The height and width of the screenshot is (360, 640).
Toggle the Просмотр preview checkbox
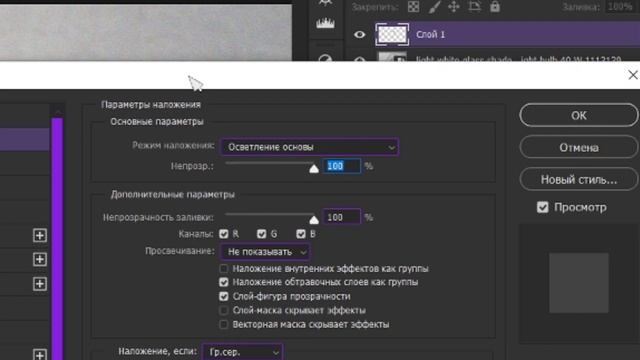(x=542, y=207)
